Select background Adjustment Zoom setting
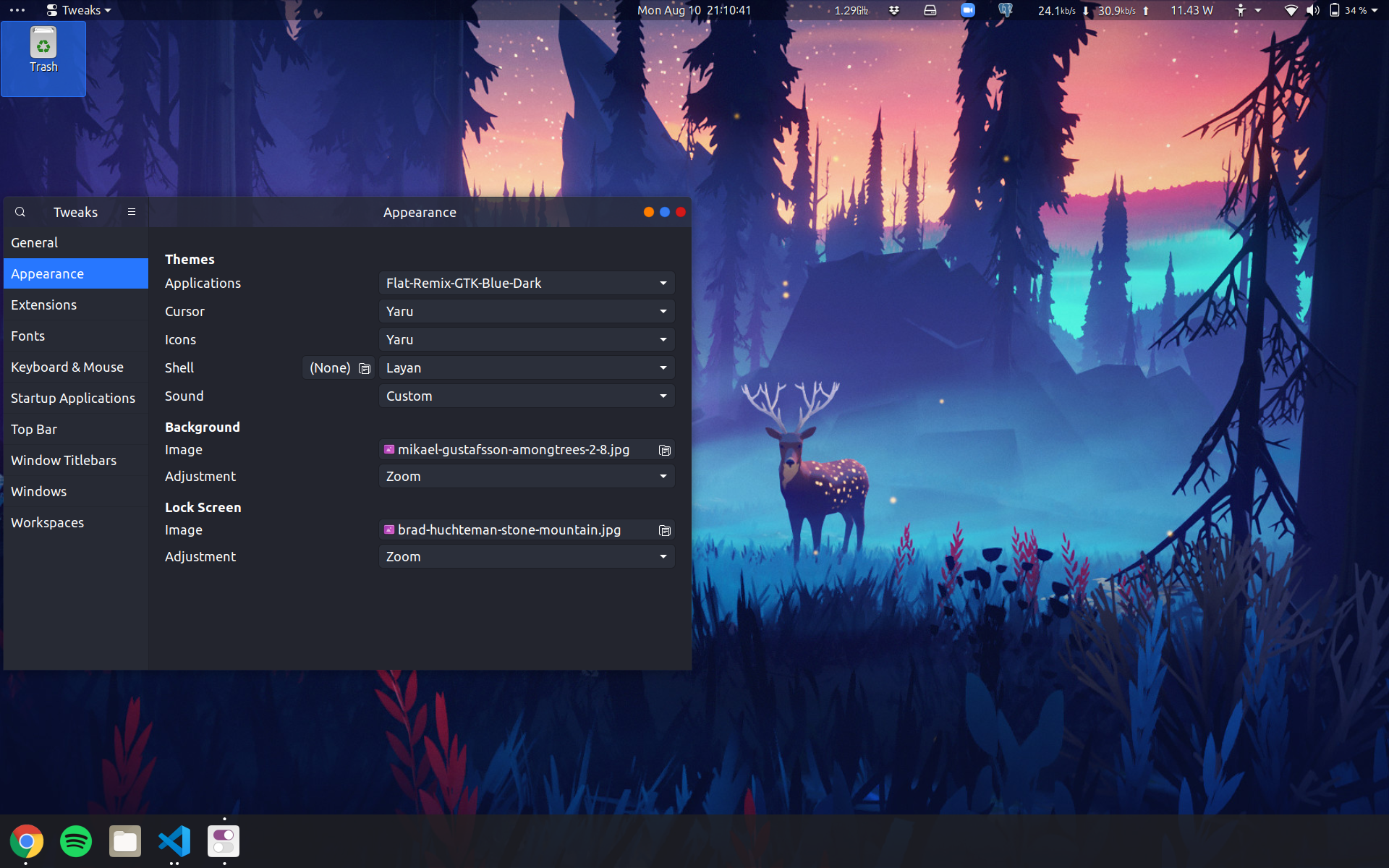 tap(526, 476)
